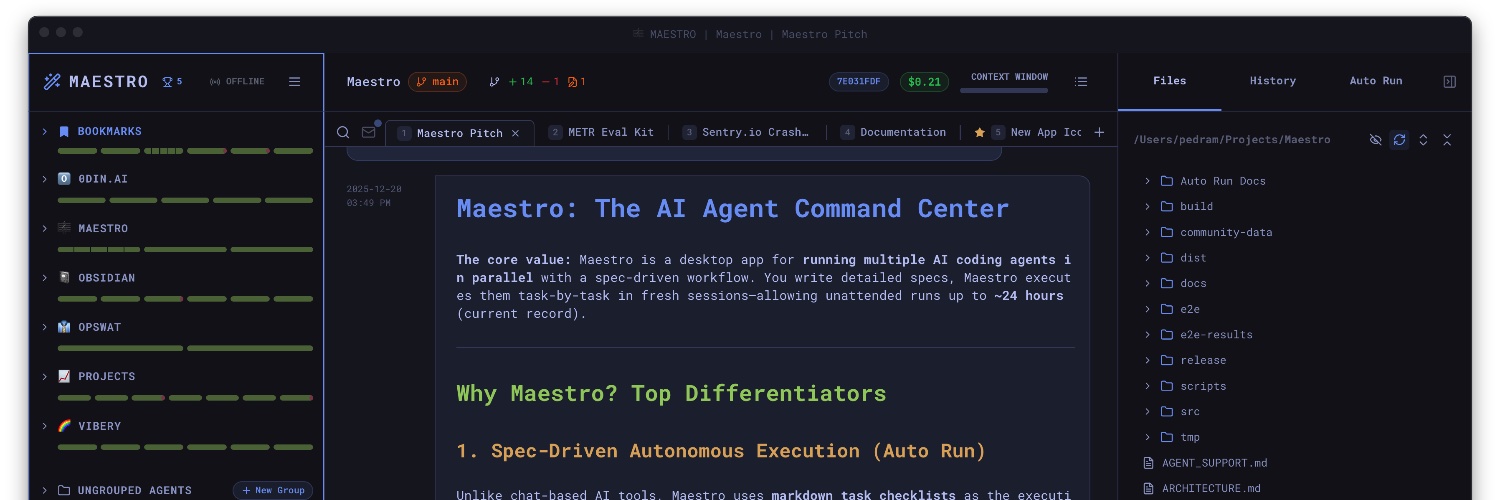Click the /Users/pedram/Projects/Maestro path
The width and height of the screenshot is (1500, 500).
coord(1232,140)
